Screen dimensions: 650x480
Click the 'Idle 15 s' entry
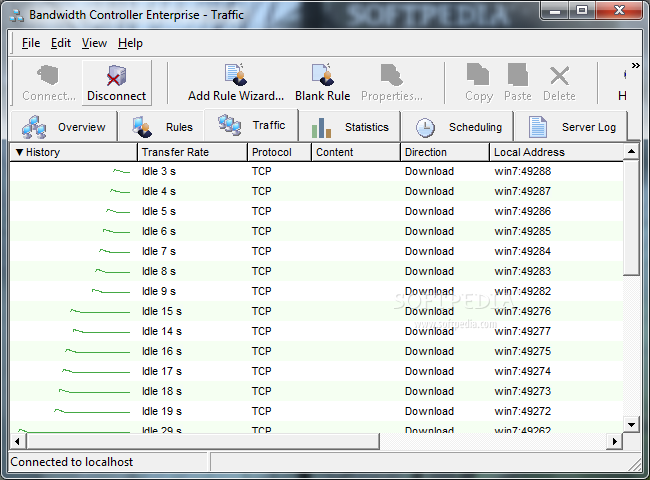click(x=162, y=311)
